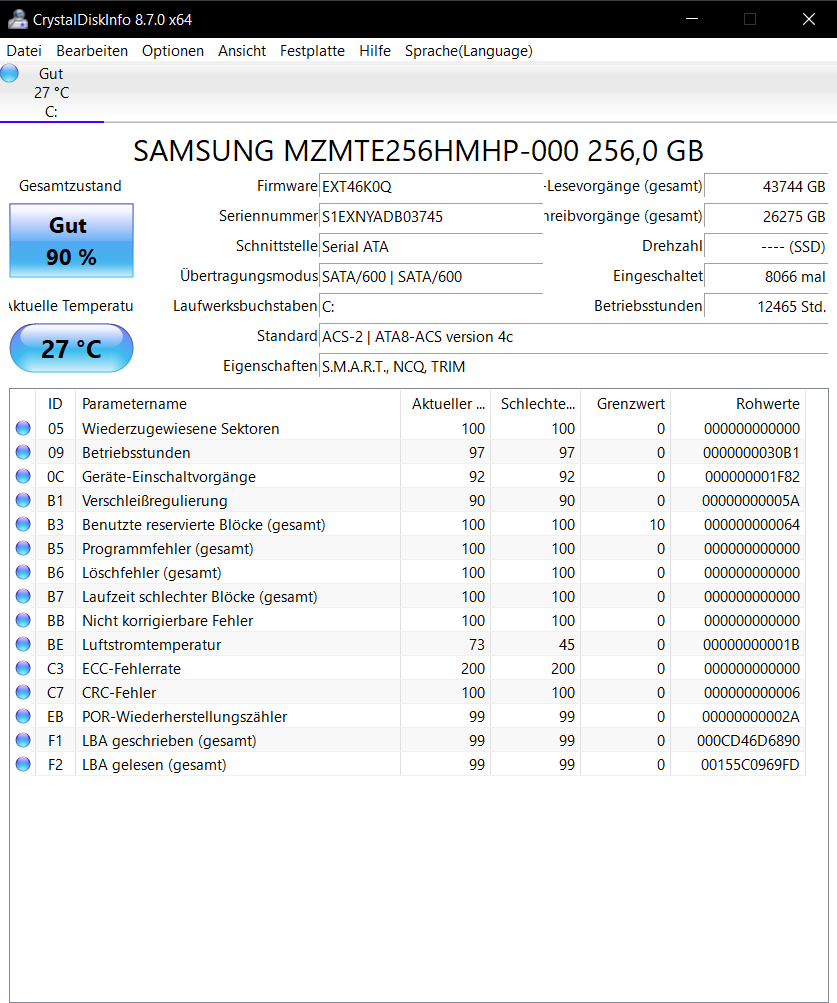Close the CrystalDiskInfo window
This screenshot has width=837, height=1003.
coord(809,19)
